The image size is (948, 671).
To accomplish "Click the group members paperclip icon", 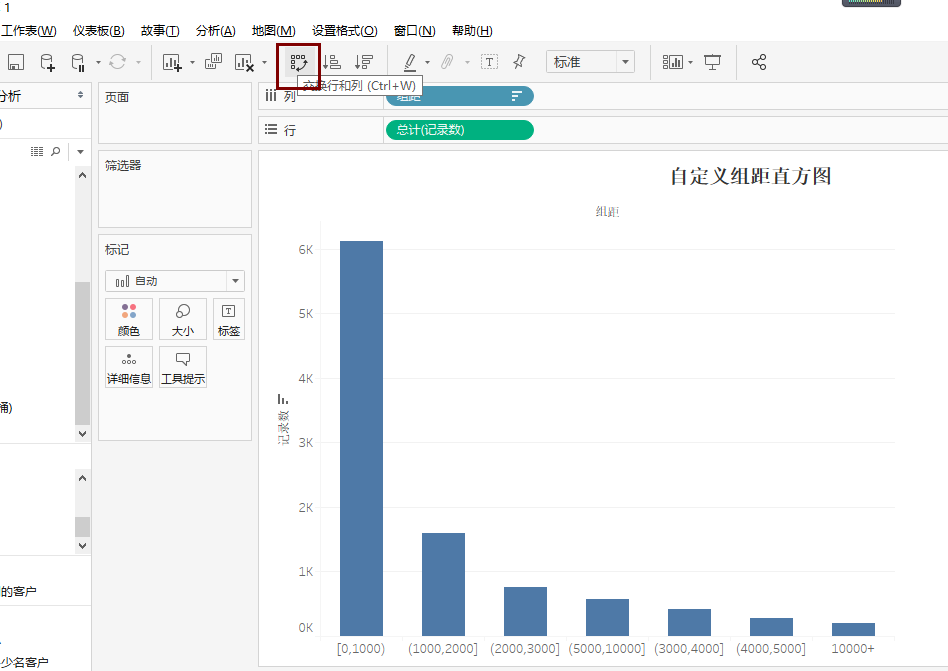I will (447, 62).
